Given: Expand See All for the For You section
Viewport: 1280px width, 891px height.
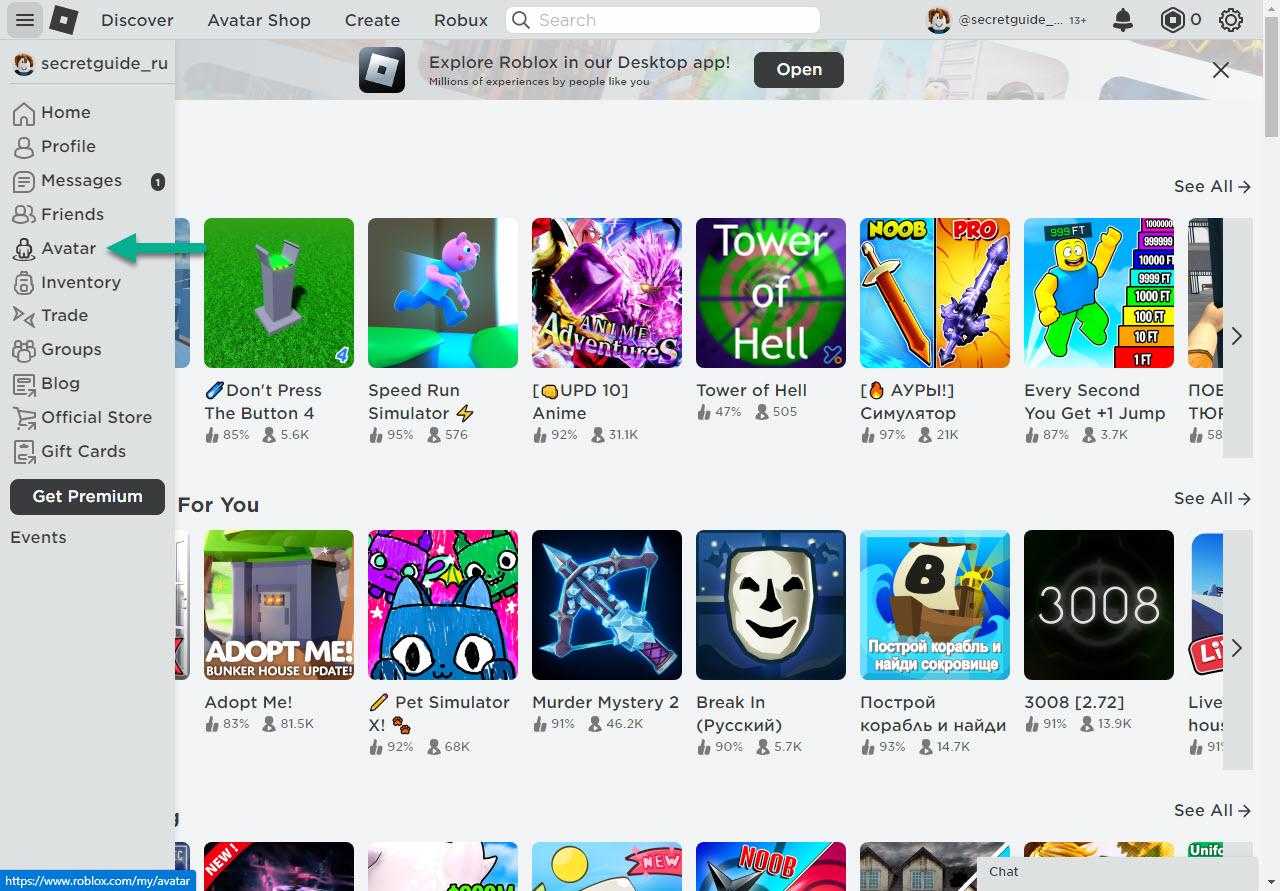Looking at the screenshot, I should (1212, 498).
